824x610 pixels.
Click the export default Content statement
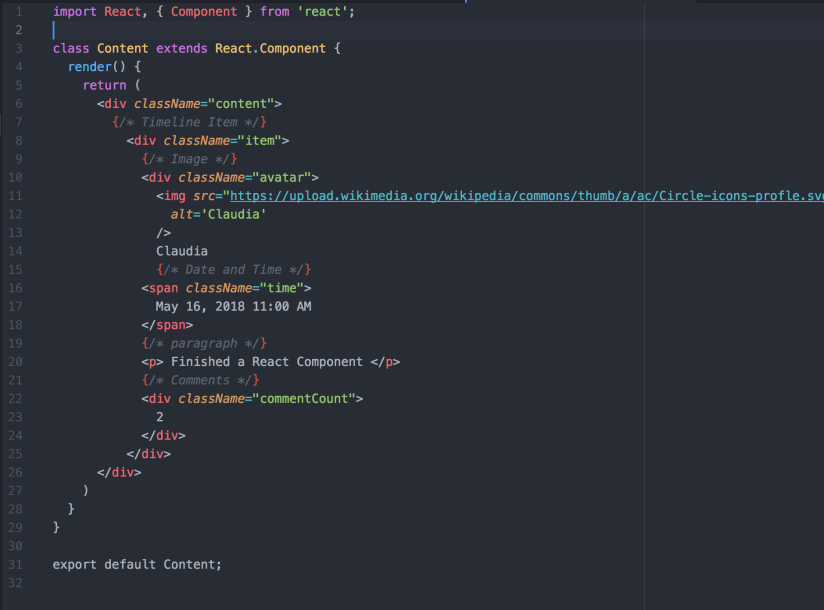137,564
